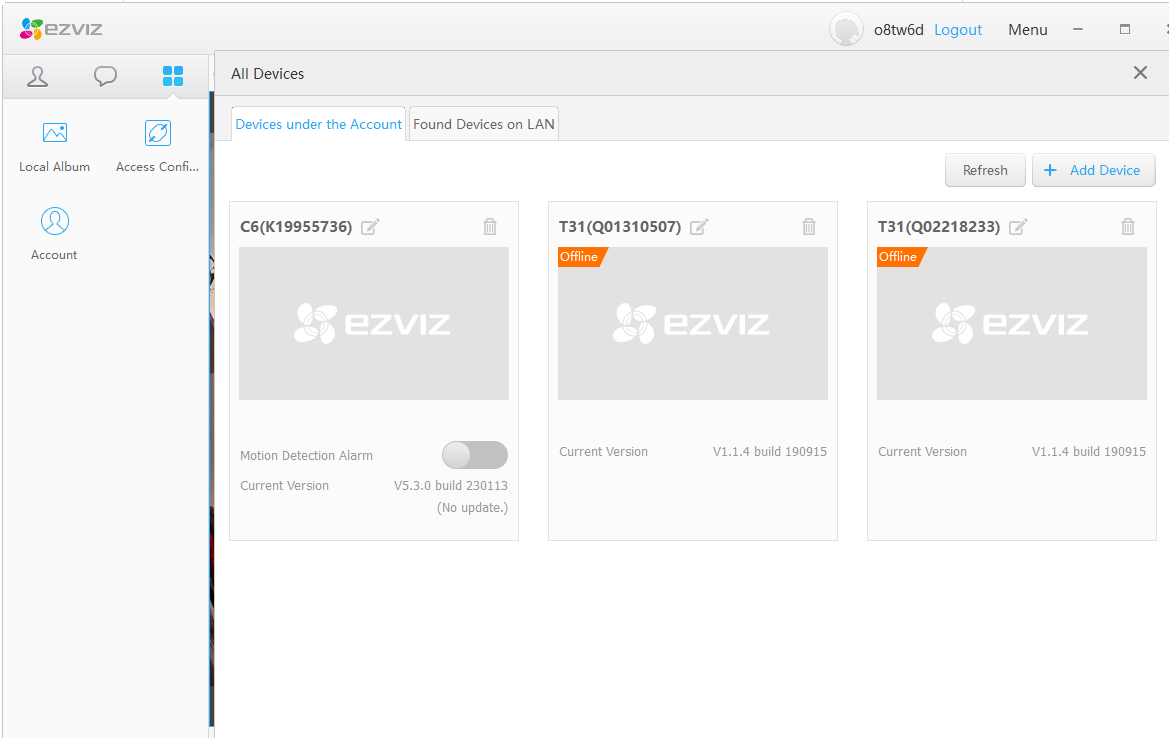The height and width of the screenshot is (738, 1169).
Task: Close the All Devices panel
Action: [1140, 72]
